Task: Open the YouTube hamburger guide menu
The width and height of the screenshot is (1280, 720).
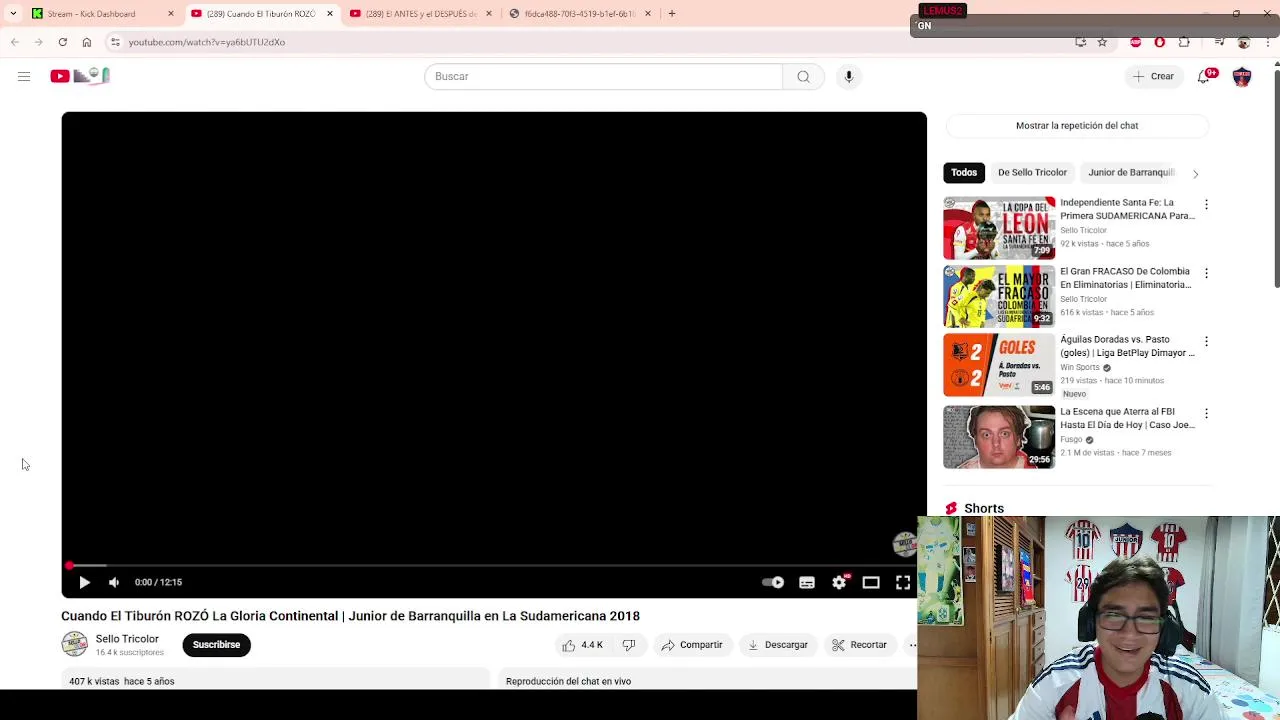Action: point(24,76)
